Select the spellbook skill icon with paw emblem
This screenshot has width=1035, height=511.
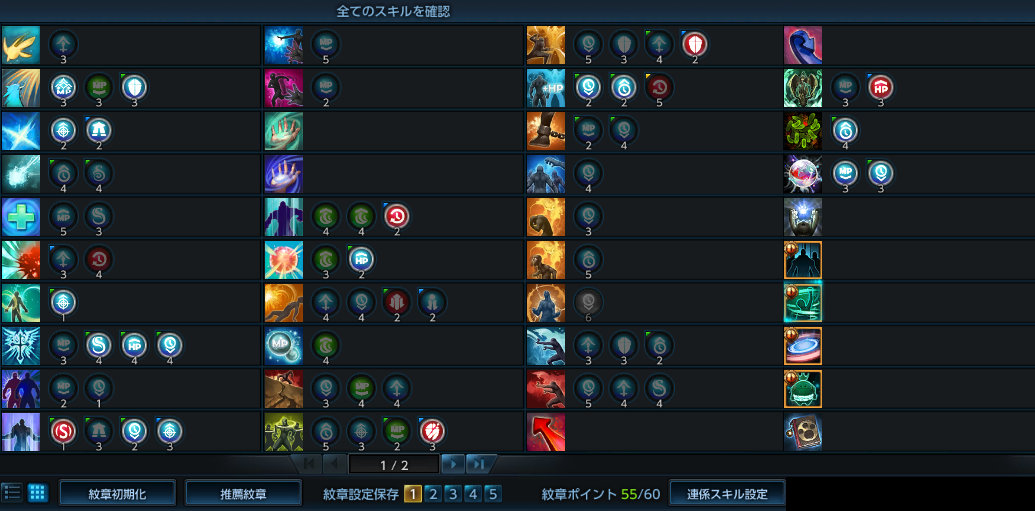click(803, 432)
